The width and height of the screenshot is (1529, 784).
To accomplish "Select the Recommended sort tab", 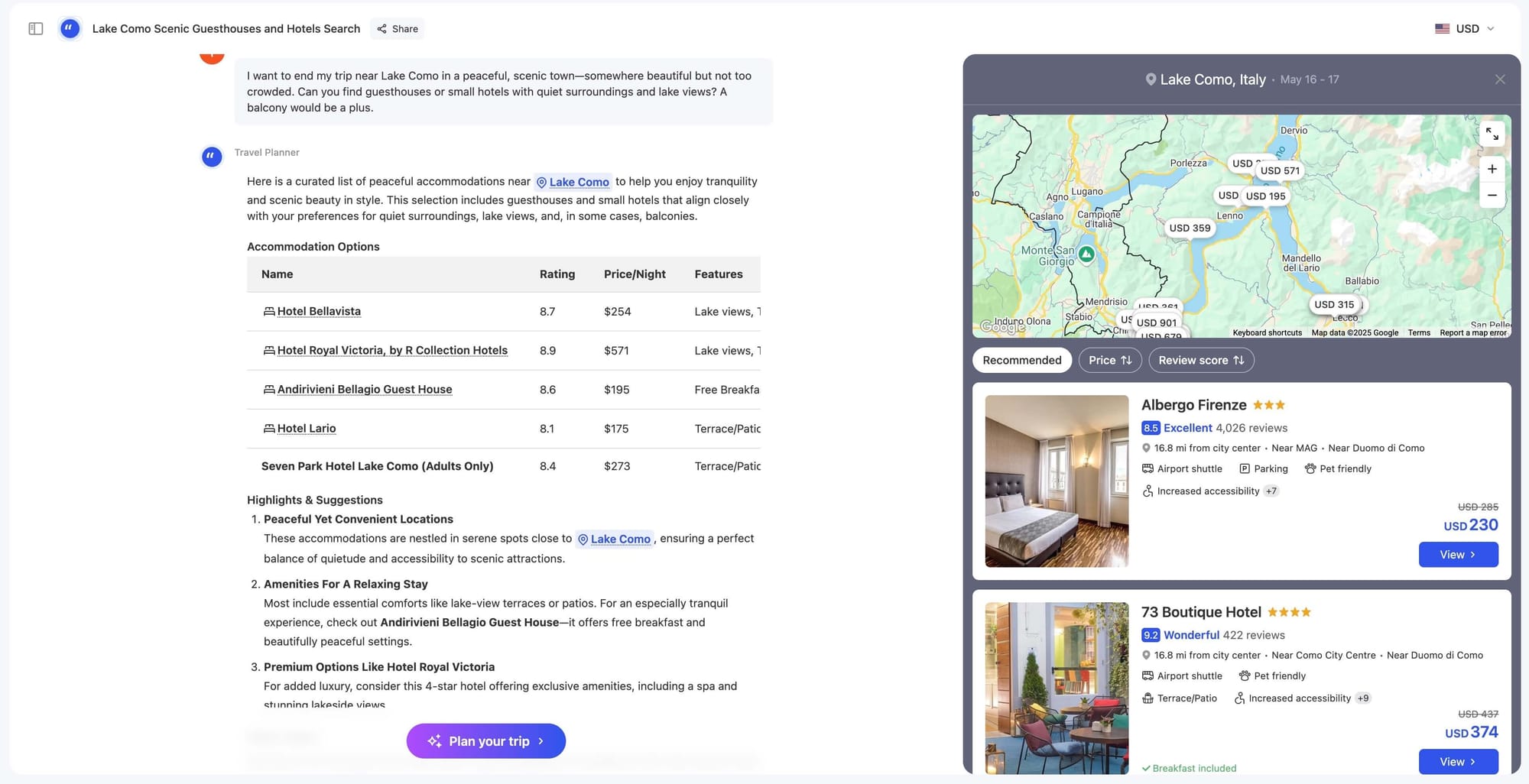I will [1021, 360].
